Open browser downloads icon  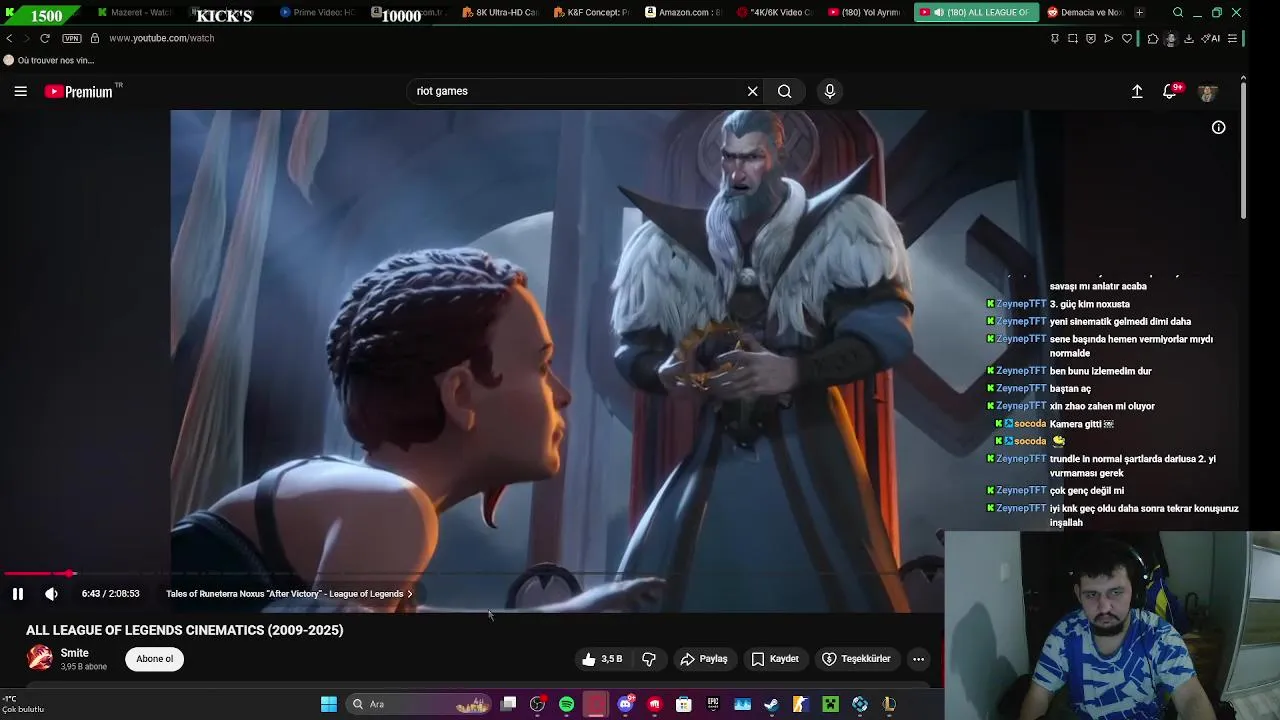[x=1189, y=38]
